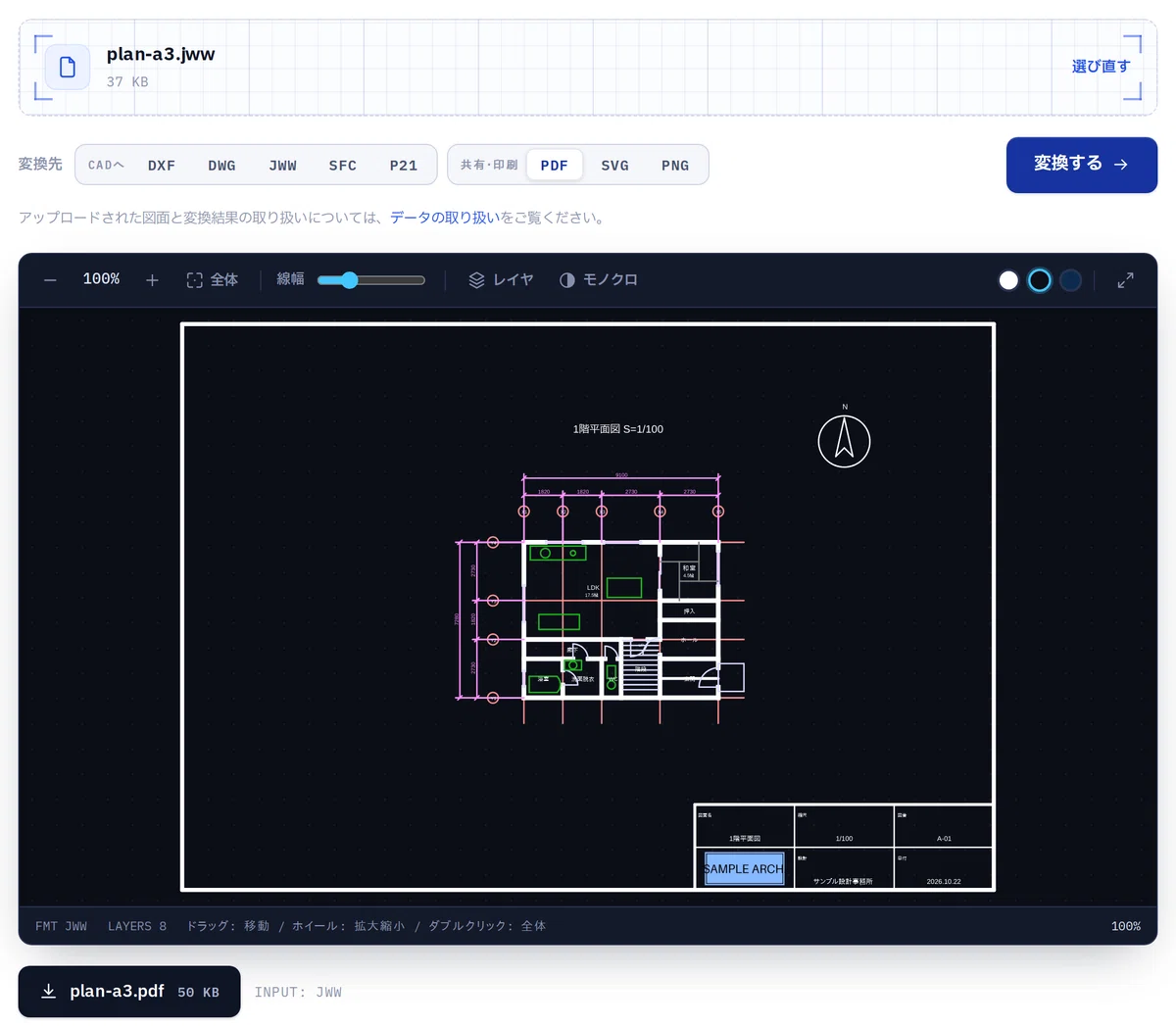The height and width of the screenshot is (1026, 1176).
Task: Click the LAYERS 8 status entry
Action: 137,926
